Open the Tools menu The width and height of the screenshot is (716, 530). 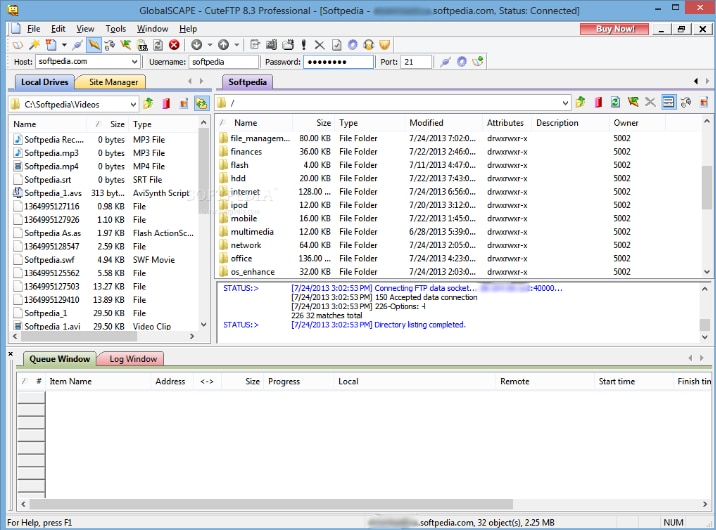click(116, 29)
